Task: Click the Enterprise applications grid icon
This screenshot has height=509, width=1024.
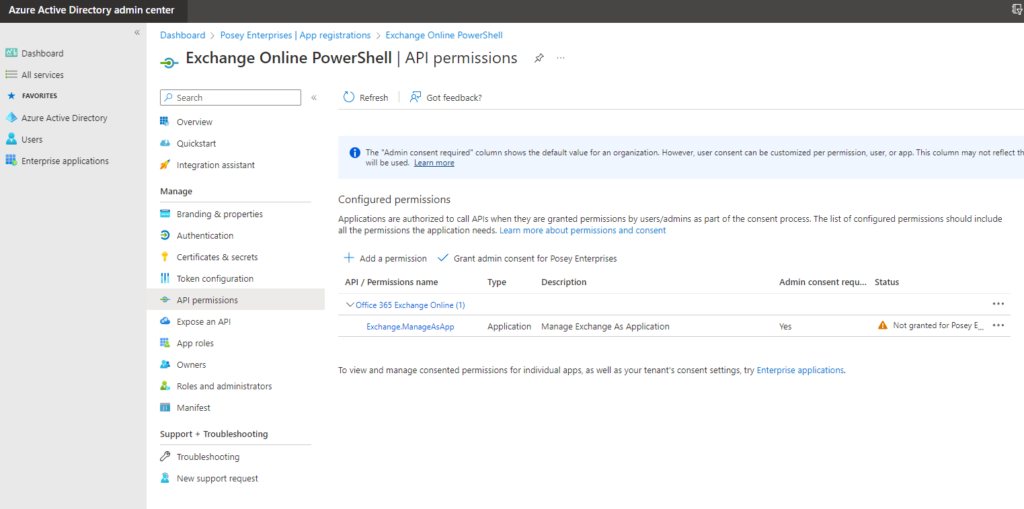Action: 11,161
